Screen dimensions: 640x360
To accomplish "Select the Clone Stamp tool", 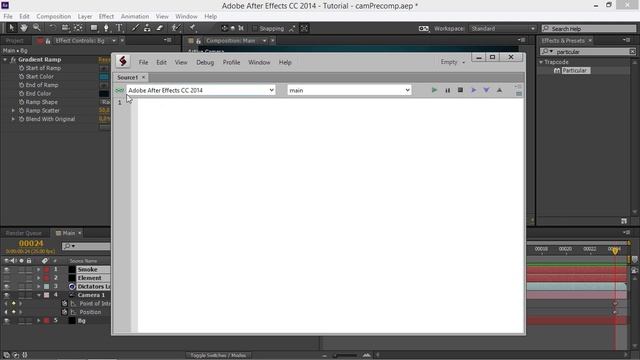I will pos(147,28).
